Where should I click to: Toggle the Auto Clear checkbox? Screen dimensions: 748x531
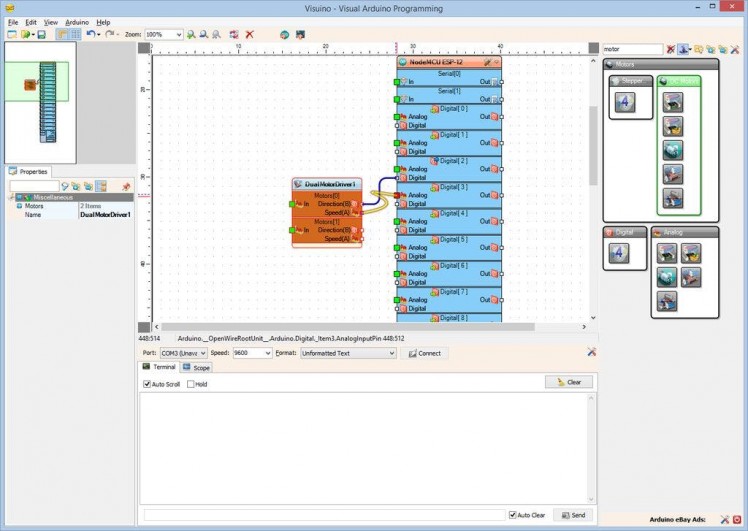pos(513,515)
